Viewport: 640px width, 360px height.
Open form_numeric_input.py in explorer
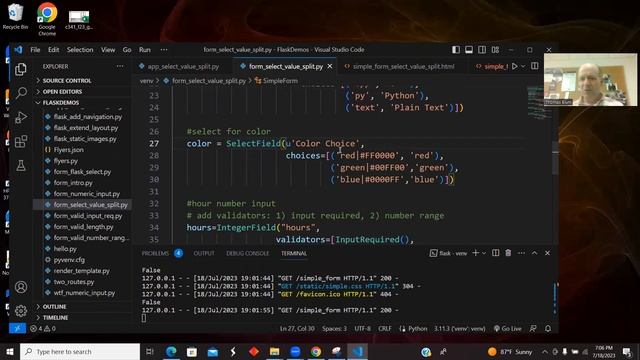pos(87,194)
